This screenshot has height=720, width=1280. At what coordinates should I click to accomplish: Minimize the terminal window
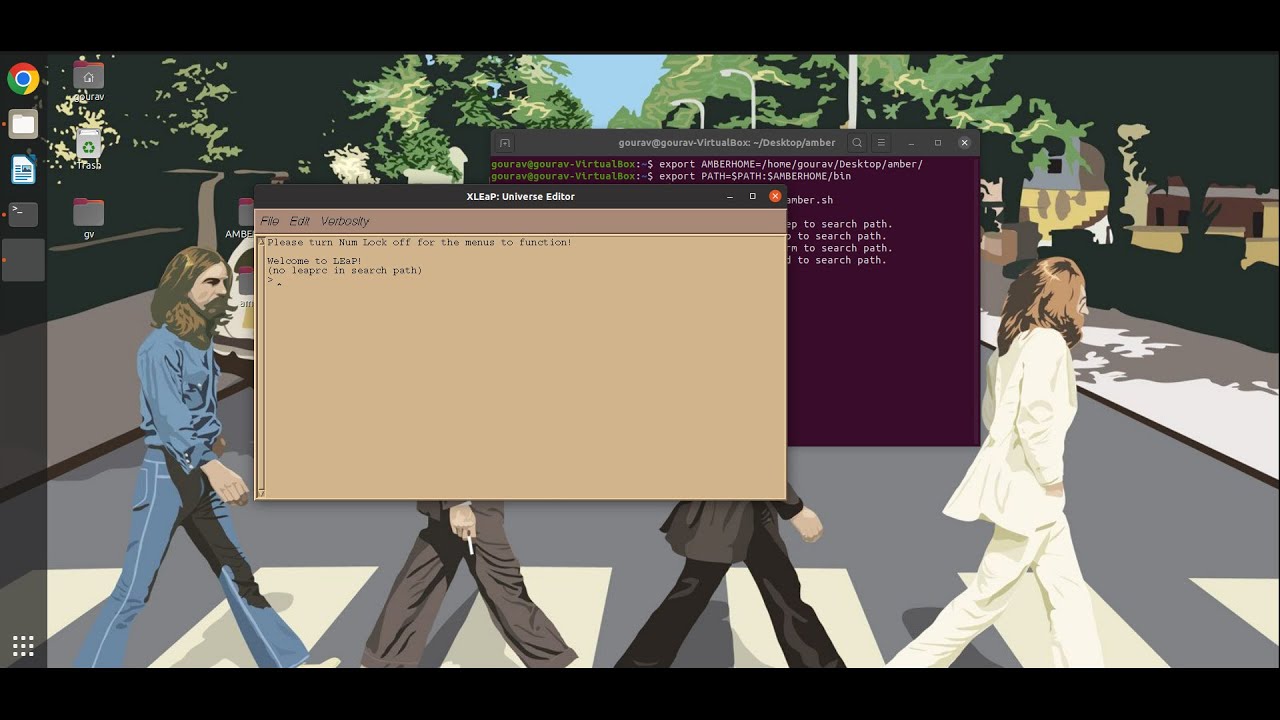[x=911, y=143]
